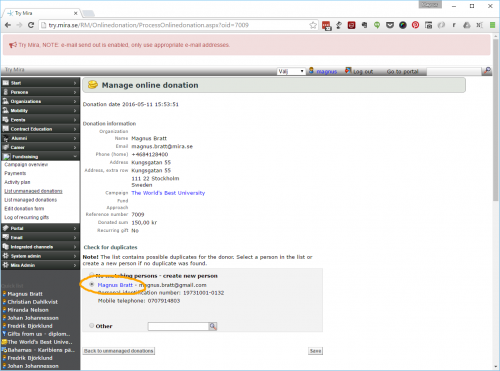500x371 pixels.
Task: Click the magnifier icon next to Other field
Action: click(213, 326)
